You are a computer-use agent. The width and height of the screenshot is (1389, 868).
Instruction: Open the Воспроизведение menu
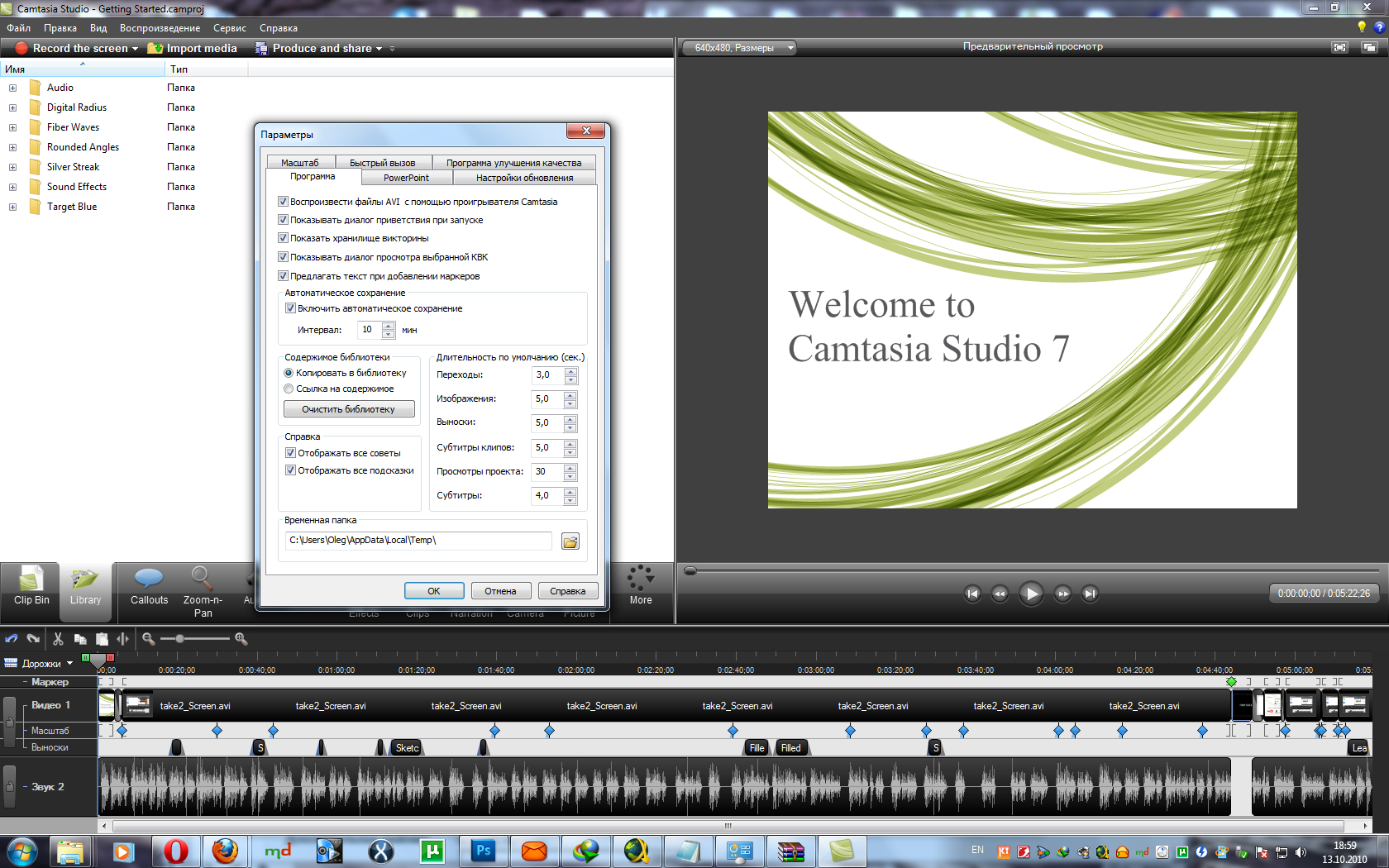[x=160, y=28]
